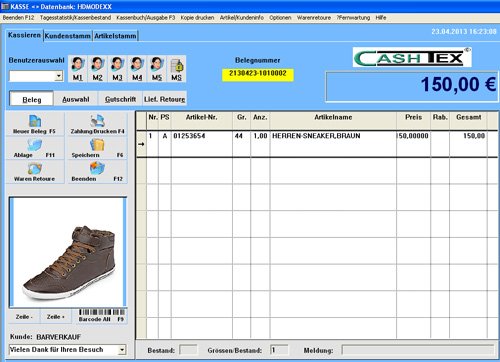Open Benutzerauswahl dropdown
Image resolution: width=500 pixels, height=362 pixels.
[59, 76]
